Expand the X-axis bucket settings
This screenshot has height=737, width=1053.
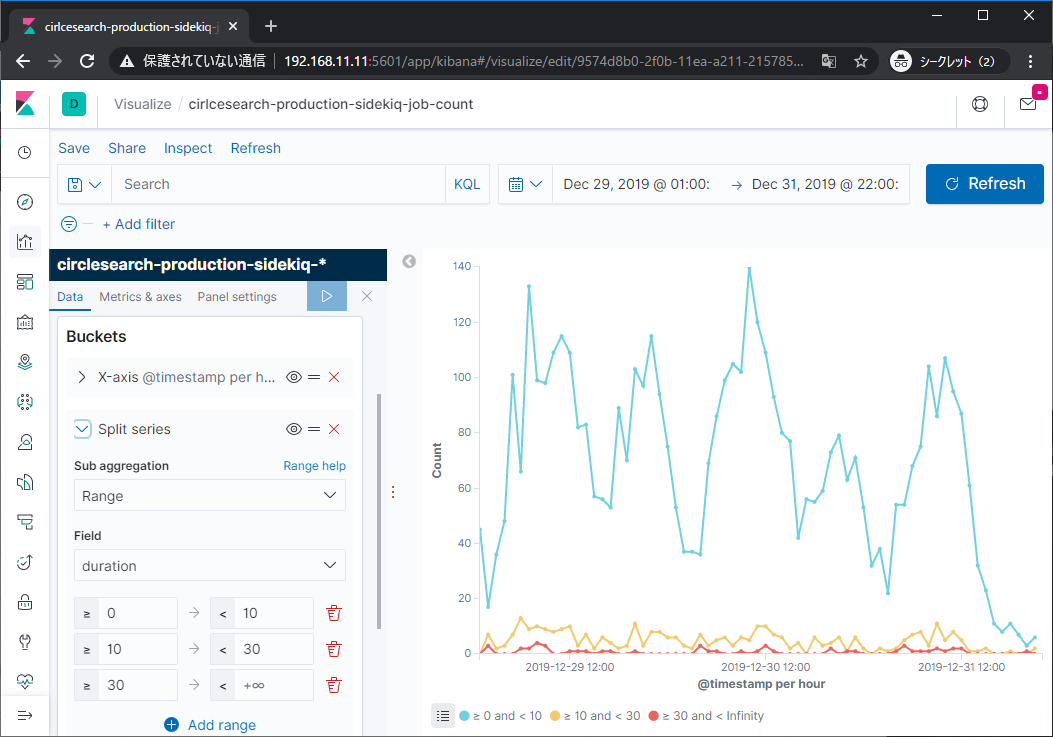click(82, 377)
